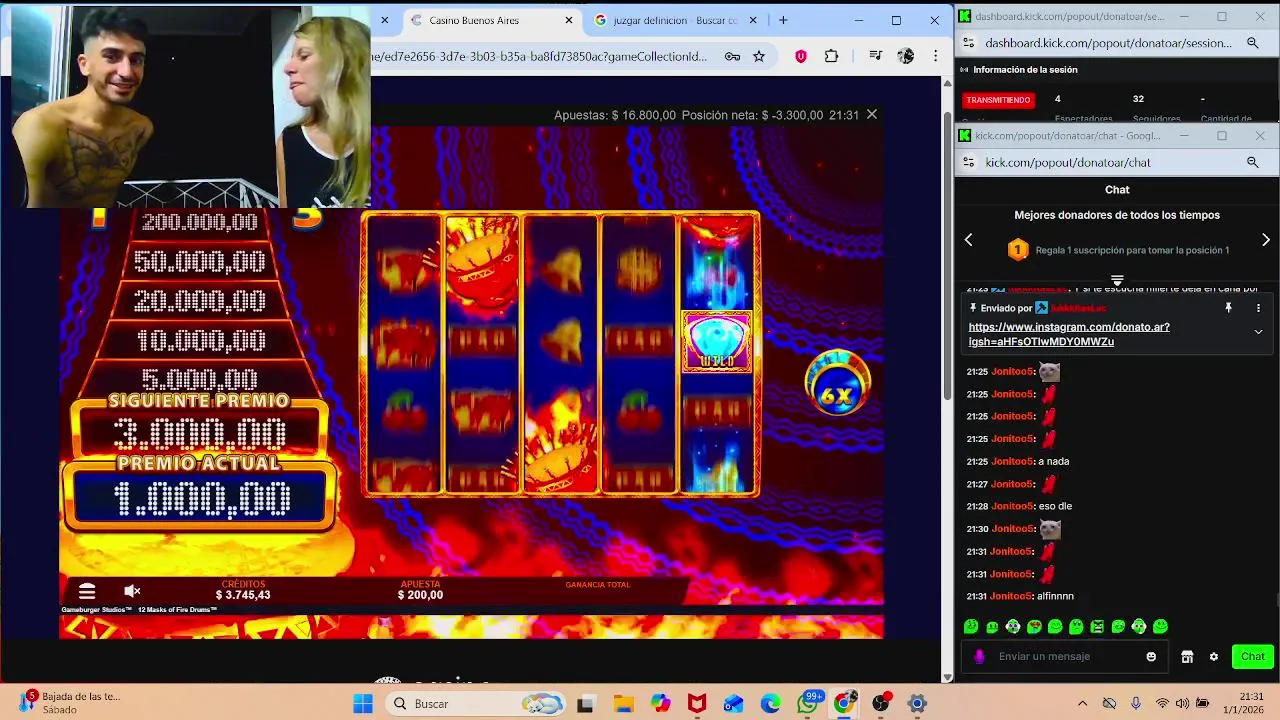Open Microsoft Edge from taskbar
The image size is (1280, 720).
point(770,704)
